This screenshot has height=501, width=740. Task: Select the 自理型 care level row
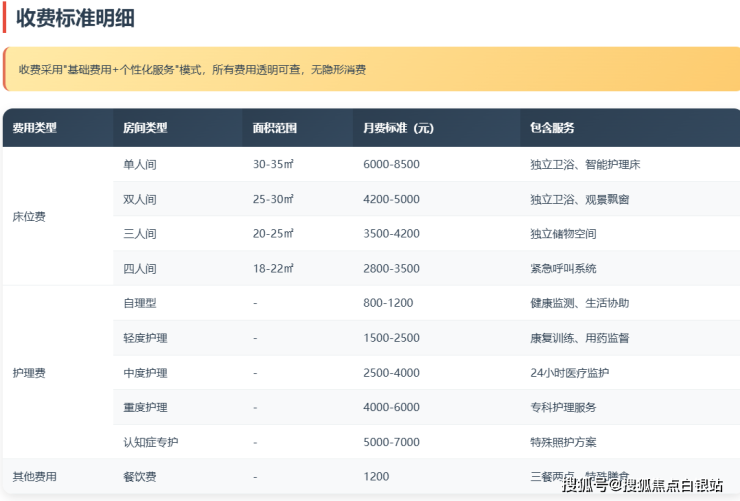pos(140,303)
